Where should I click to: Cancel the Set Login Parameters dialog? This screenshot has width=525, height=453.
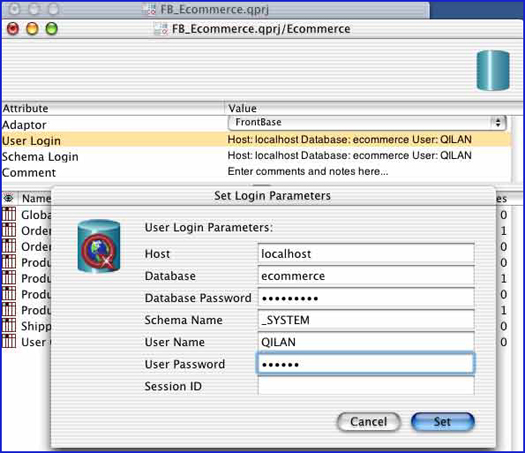tap(368, 422)
